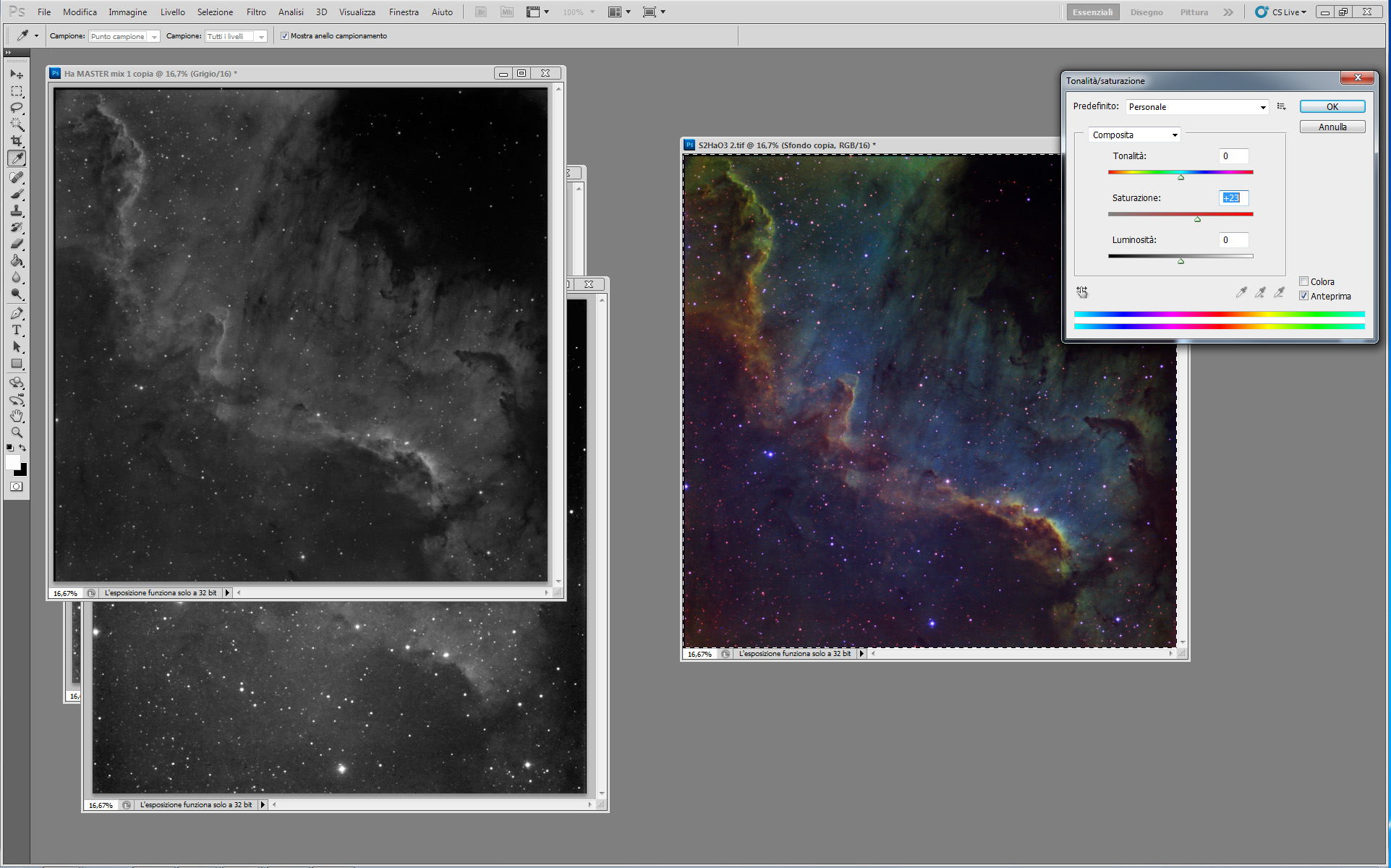
Task: Select the Hand tool
Action: coord(17,416)
